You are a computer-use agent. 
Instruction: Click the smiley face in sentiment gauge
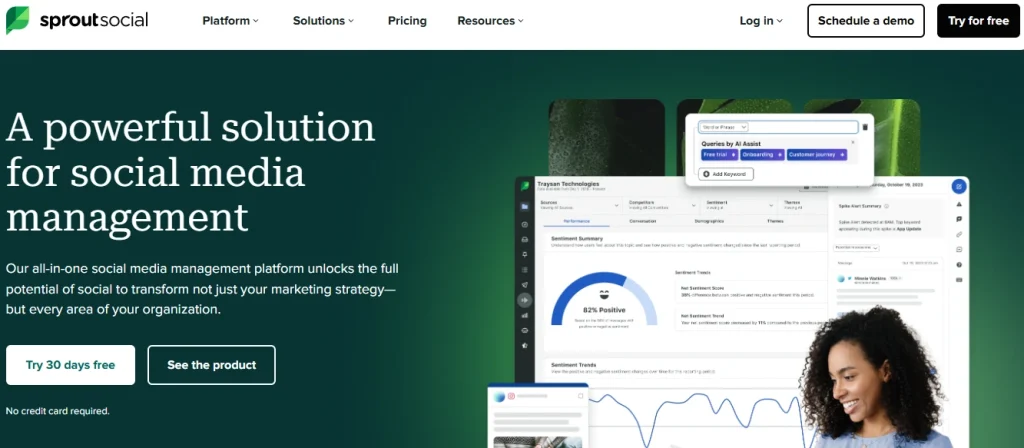click(x=603, y=295)
